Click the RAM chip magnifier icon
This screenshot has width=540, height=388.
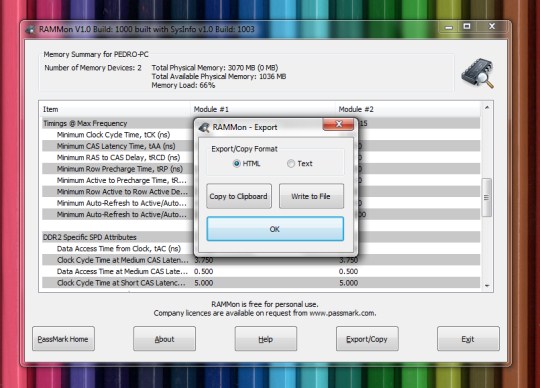pos(478,73)
